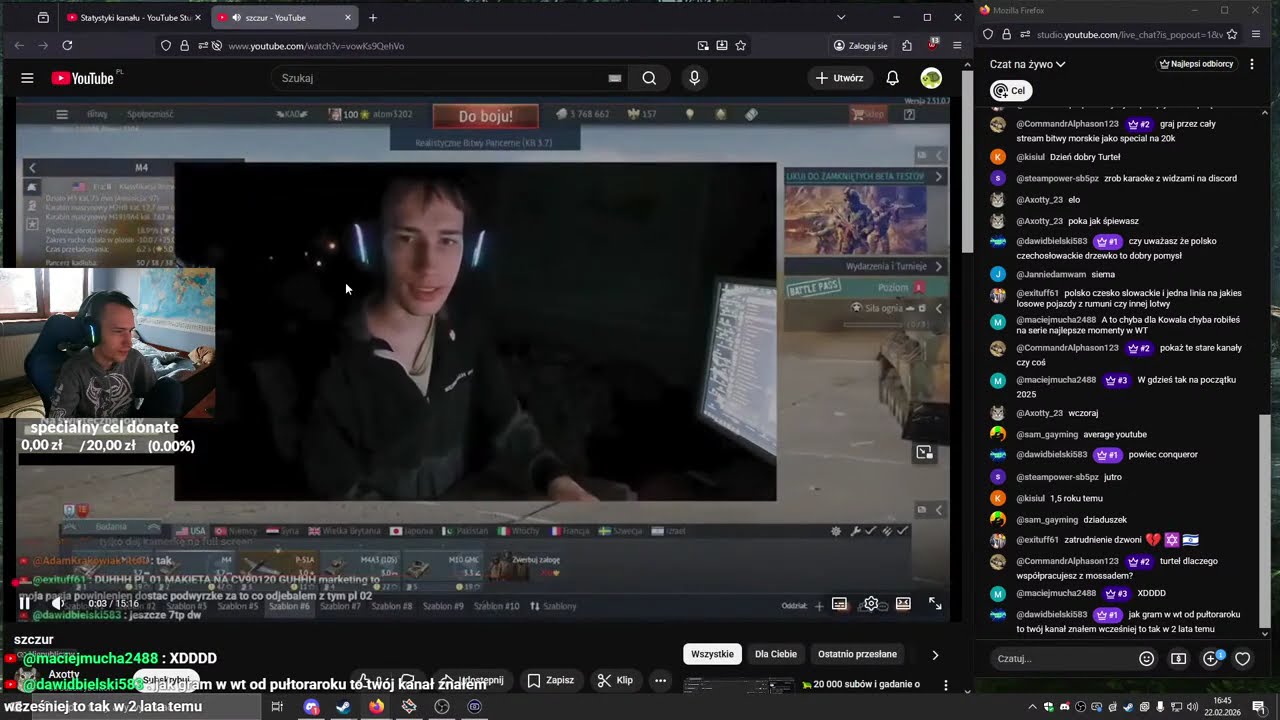Open a new browser tab
Viewport: 1280px width, 720px height.
[x=373, y=17]
